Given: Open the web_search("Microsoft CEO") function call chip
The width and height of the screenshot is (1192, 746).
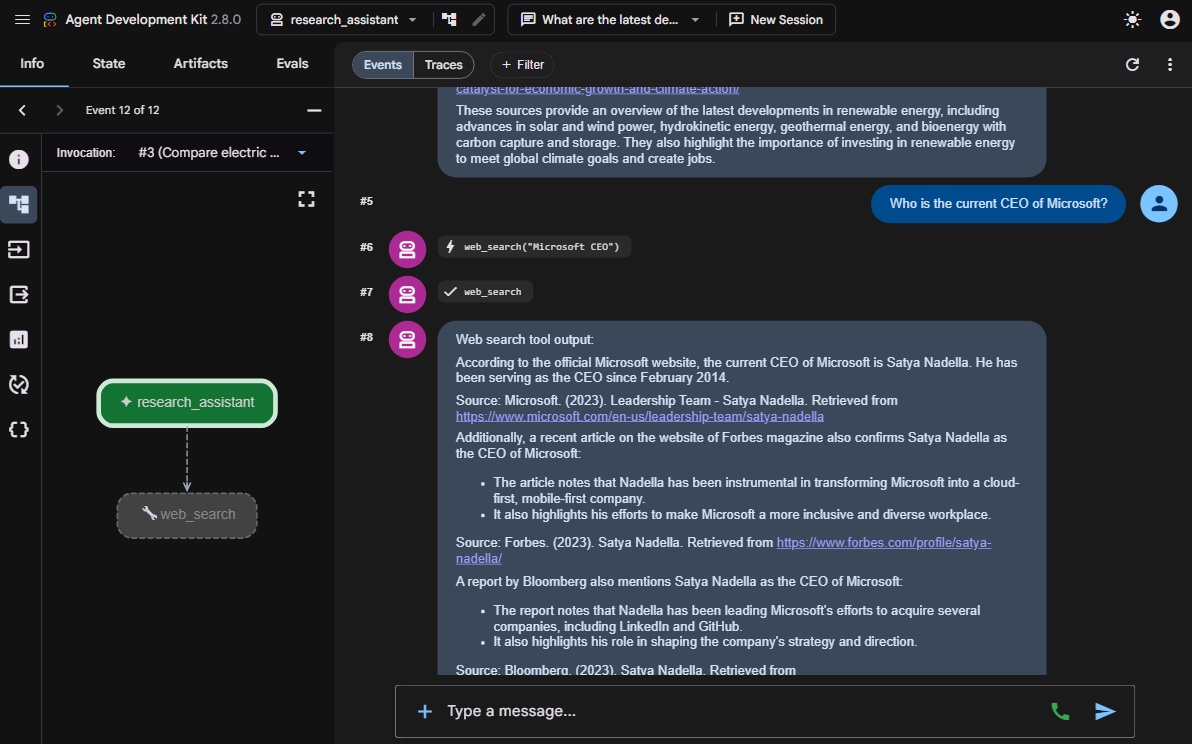Looking at the screenshot, I should point(534,246).
